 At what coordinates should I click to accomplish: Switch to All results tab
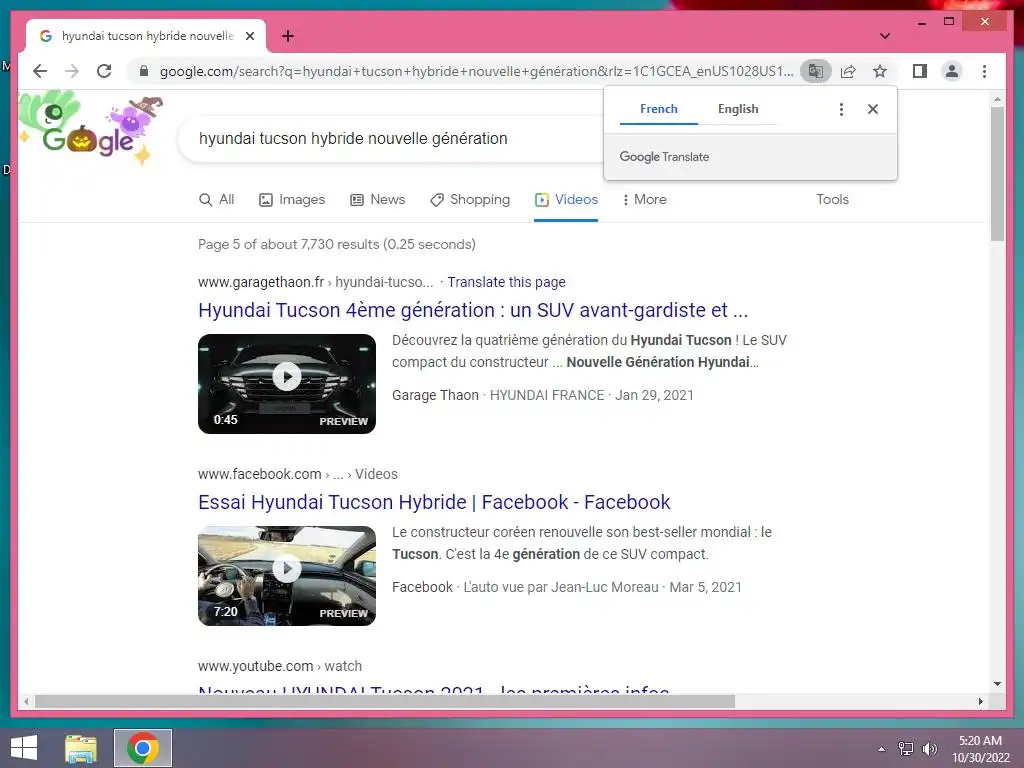[216, 200]
